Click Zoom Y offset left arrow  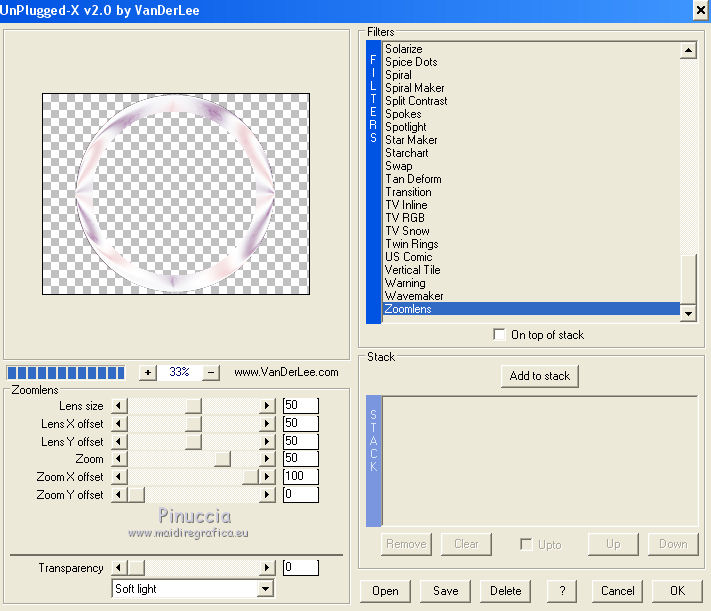point(119,495)
